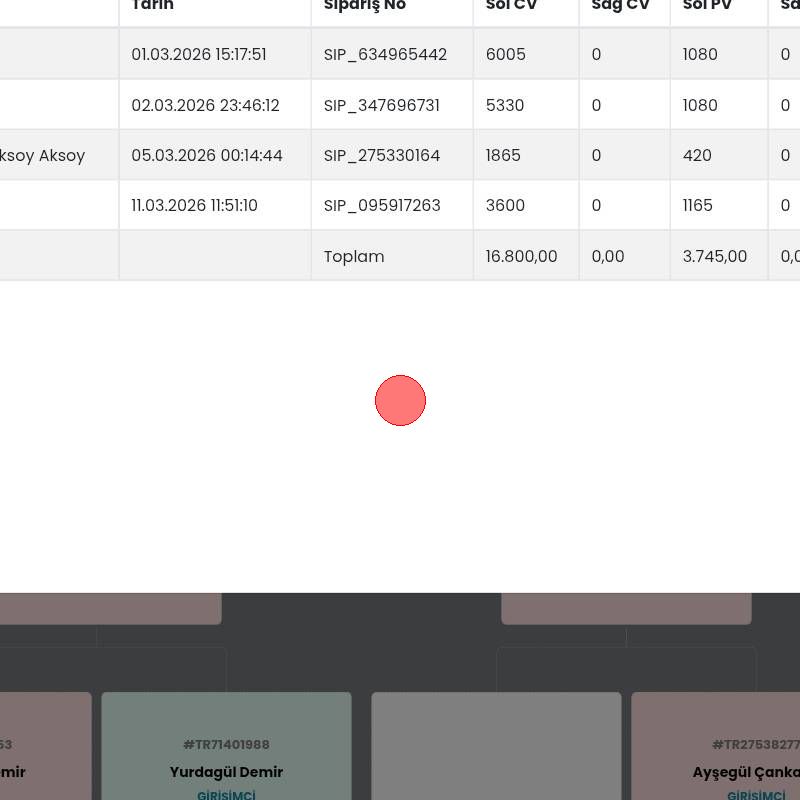Select order number SIP_095917263
Image resolution: width=800 pixels, height=800 pixels.
[381, 205]
